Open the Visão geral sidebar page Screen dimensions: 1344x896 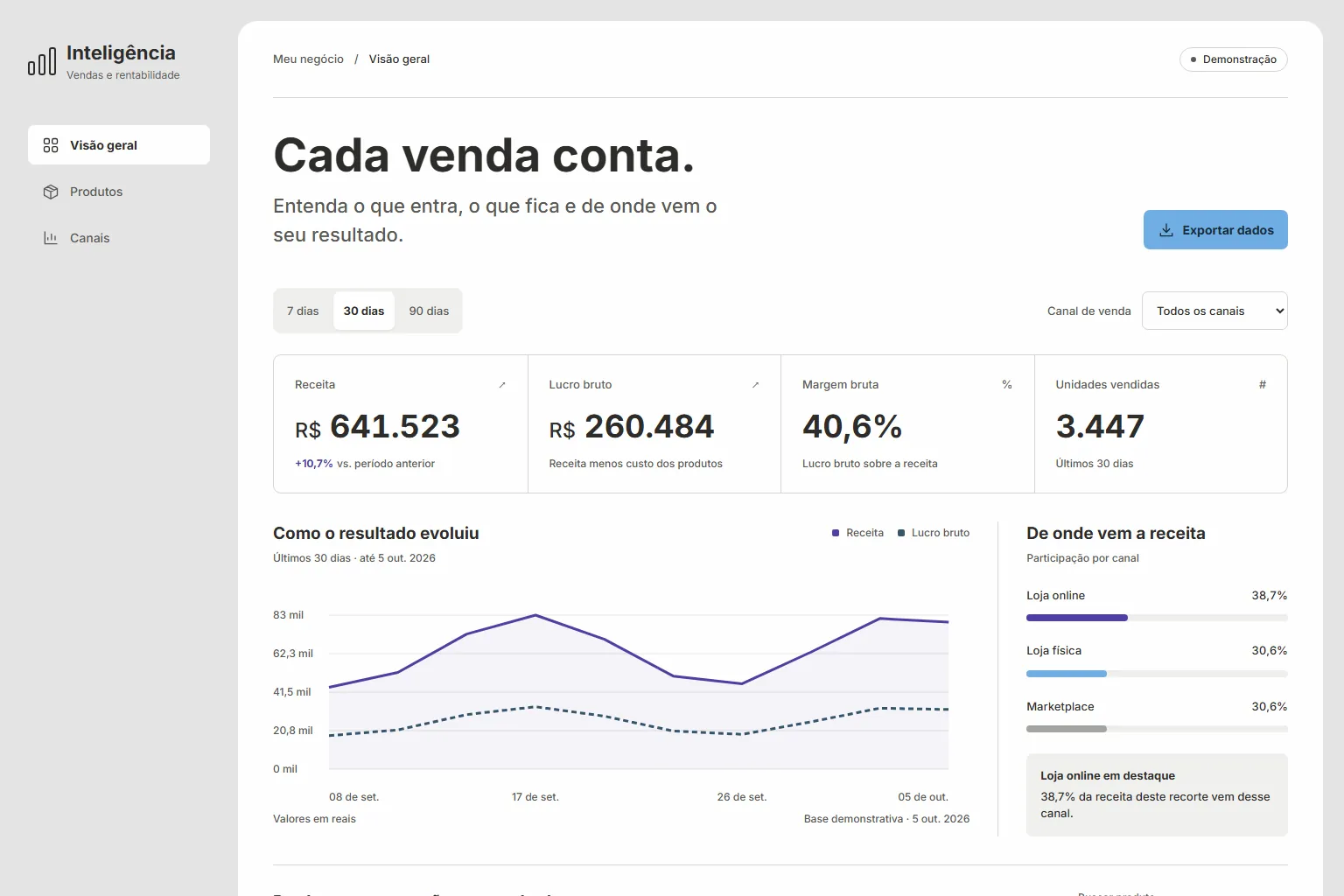click(119, 145)
